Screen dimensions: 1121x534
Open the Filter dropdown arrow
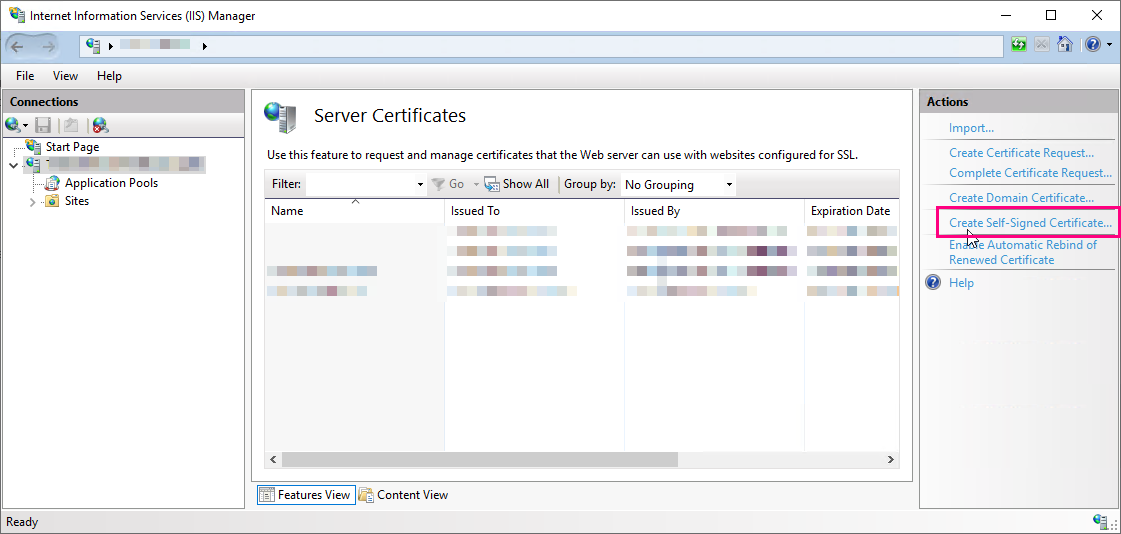click(420, 185)
